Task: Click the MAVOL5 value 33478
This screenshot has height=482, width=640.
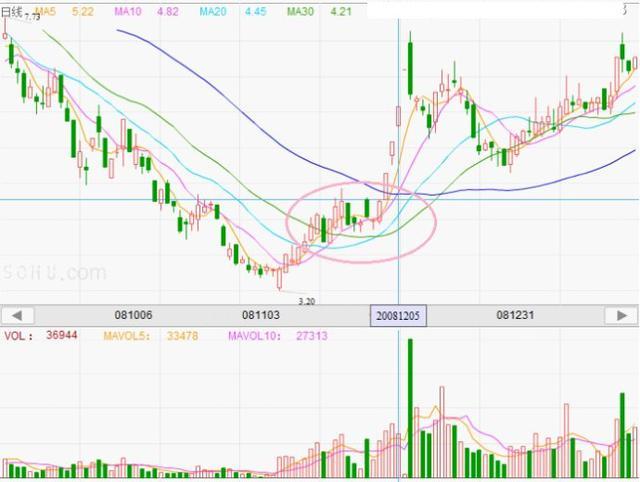Action: point(182,336)
